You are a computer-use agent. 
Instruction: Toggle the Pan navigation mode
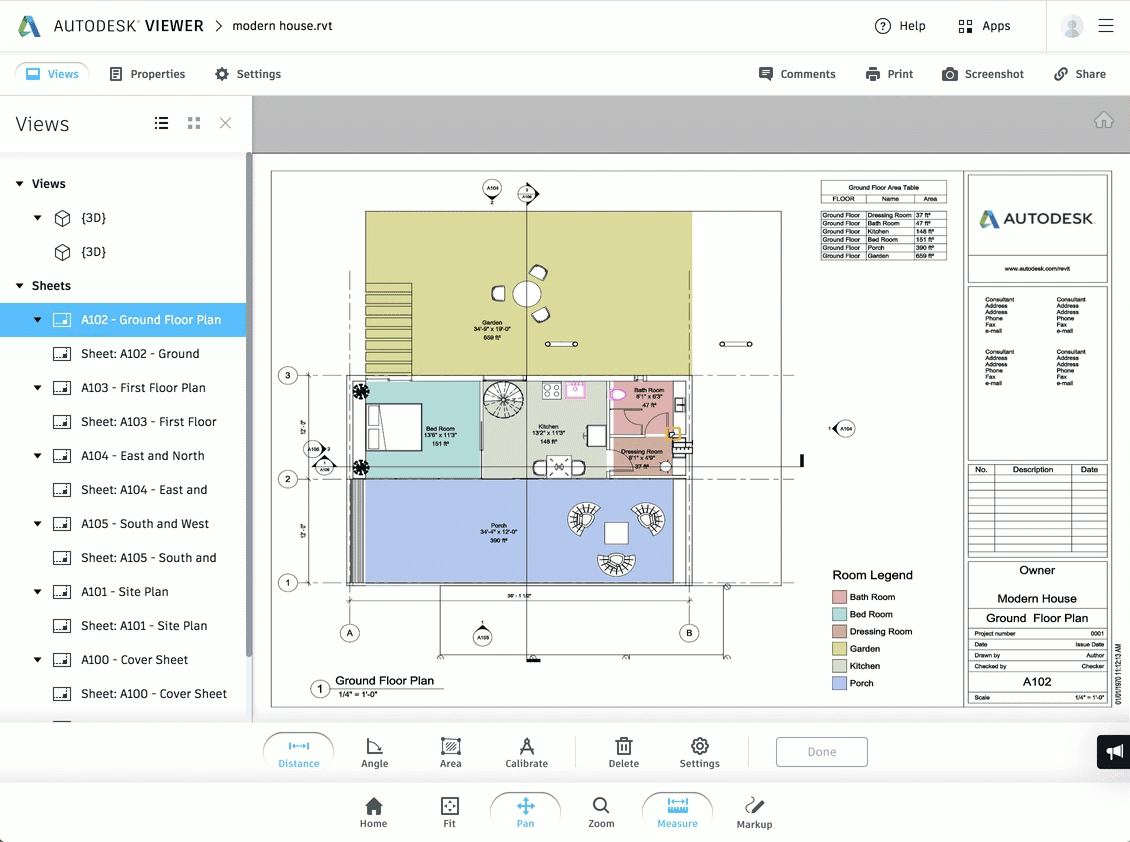(525, 812)
